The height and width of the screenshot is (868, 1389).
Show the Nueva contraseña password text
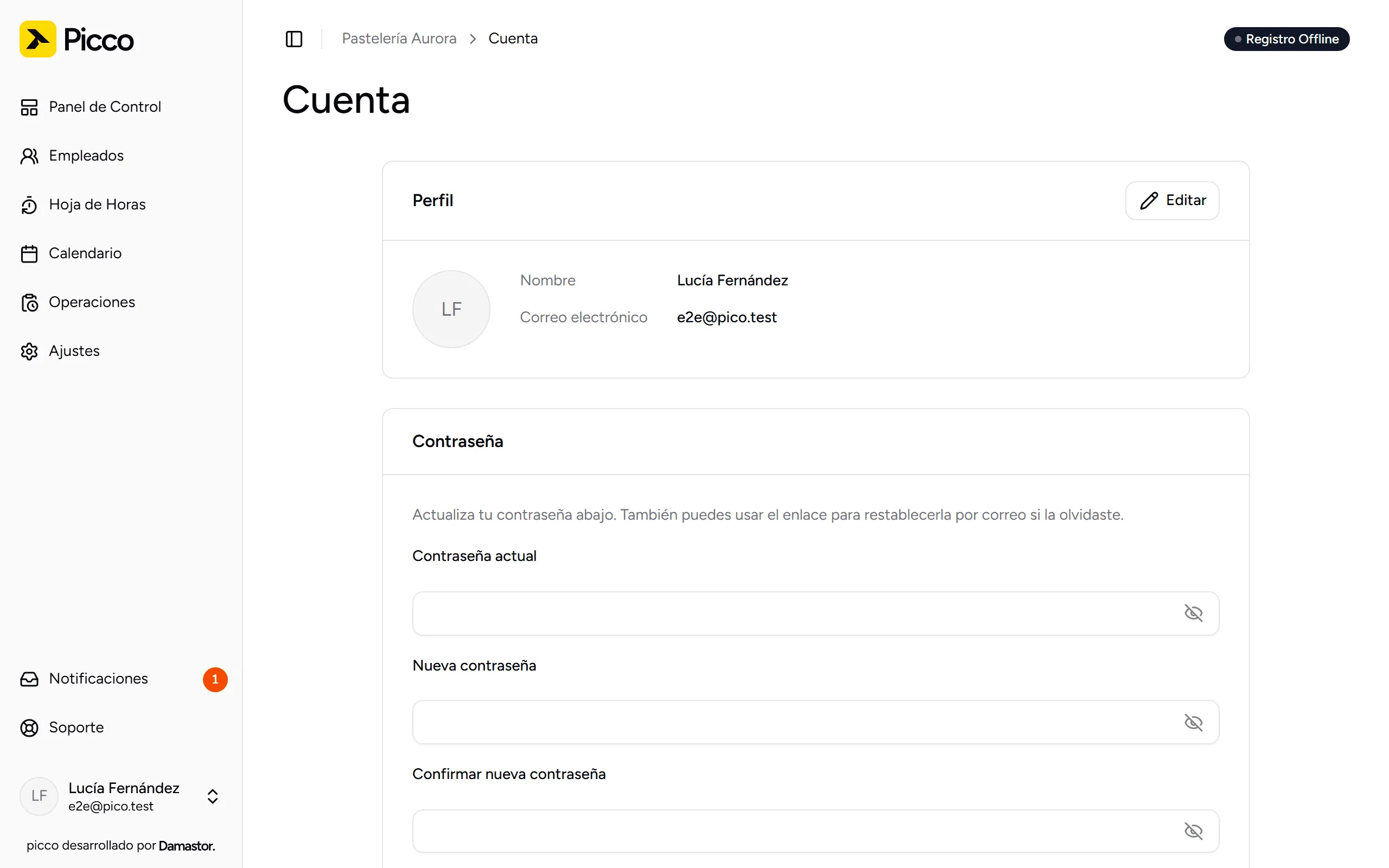[x=1193, y=722]
